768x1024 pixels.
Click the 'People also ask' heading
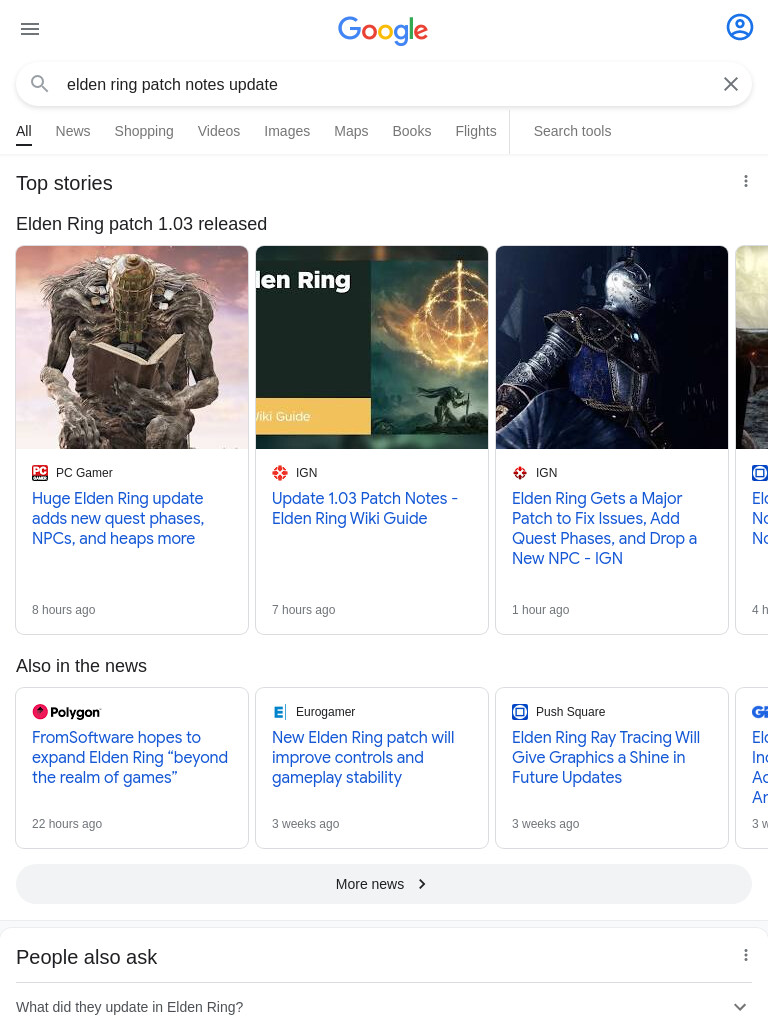[86, 957]
